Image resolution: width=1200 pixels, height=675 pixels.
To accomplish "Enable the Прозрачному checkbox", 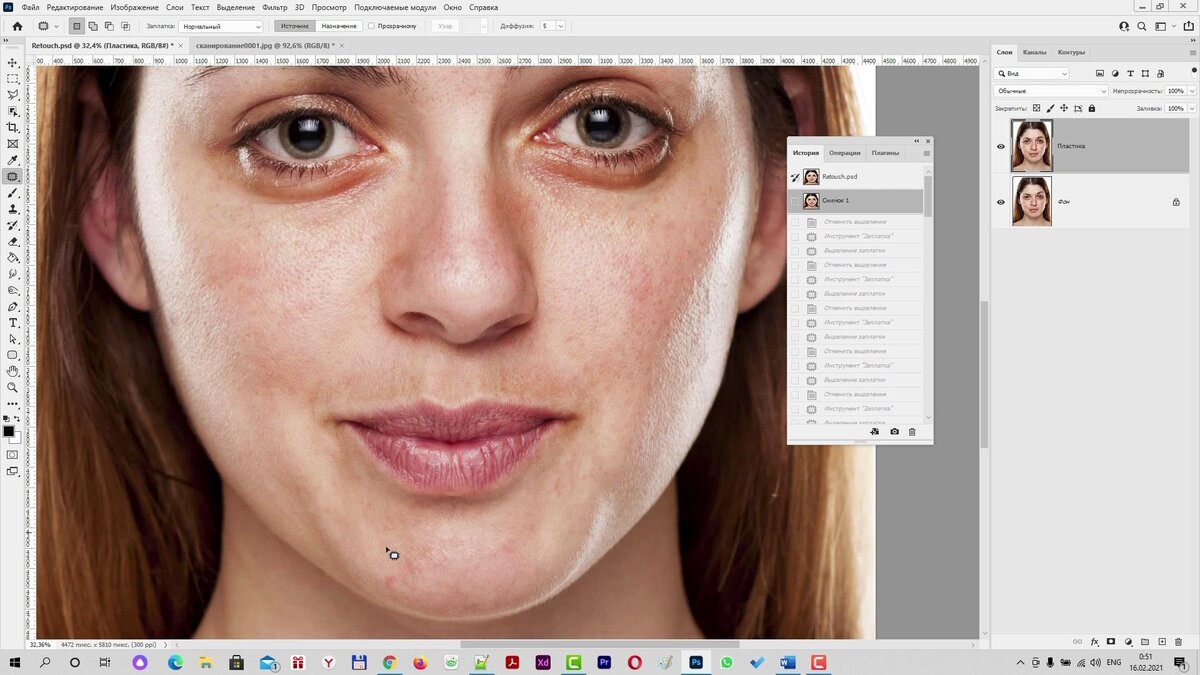I will pos(372,26).
